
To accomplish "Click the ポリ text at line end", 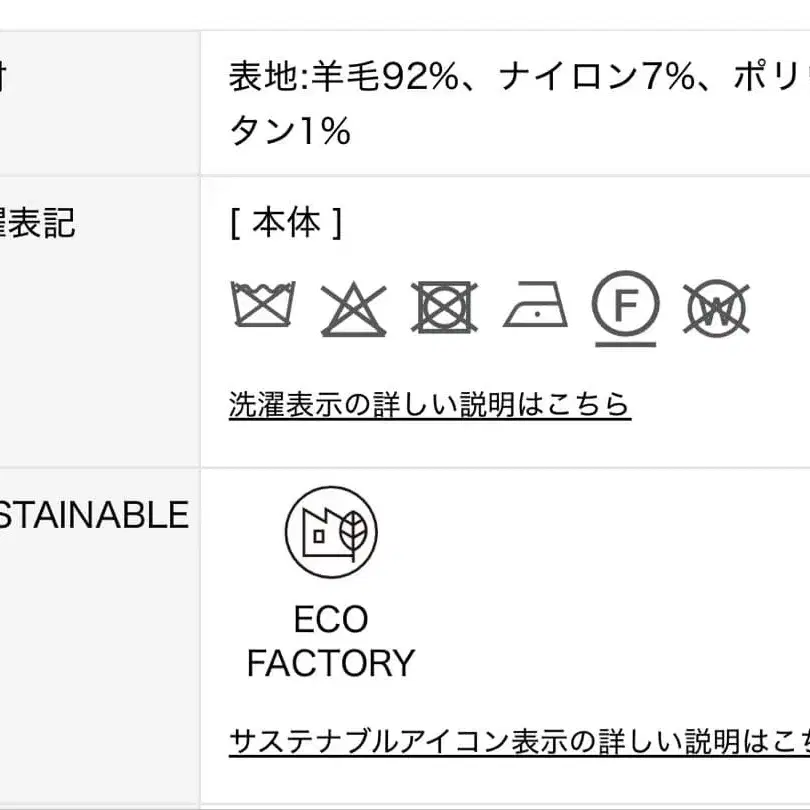I will point(770,77).
